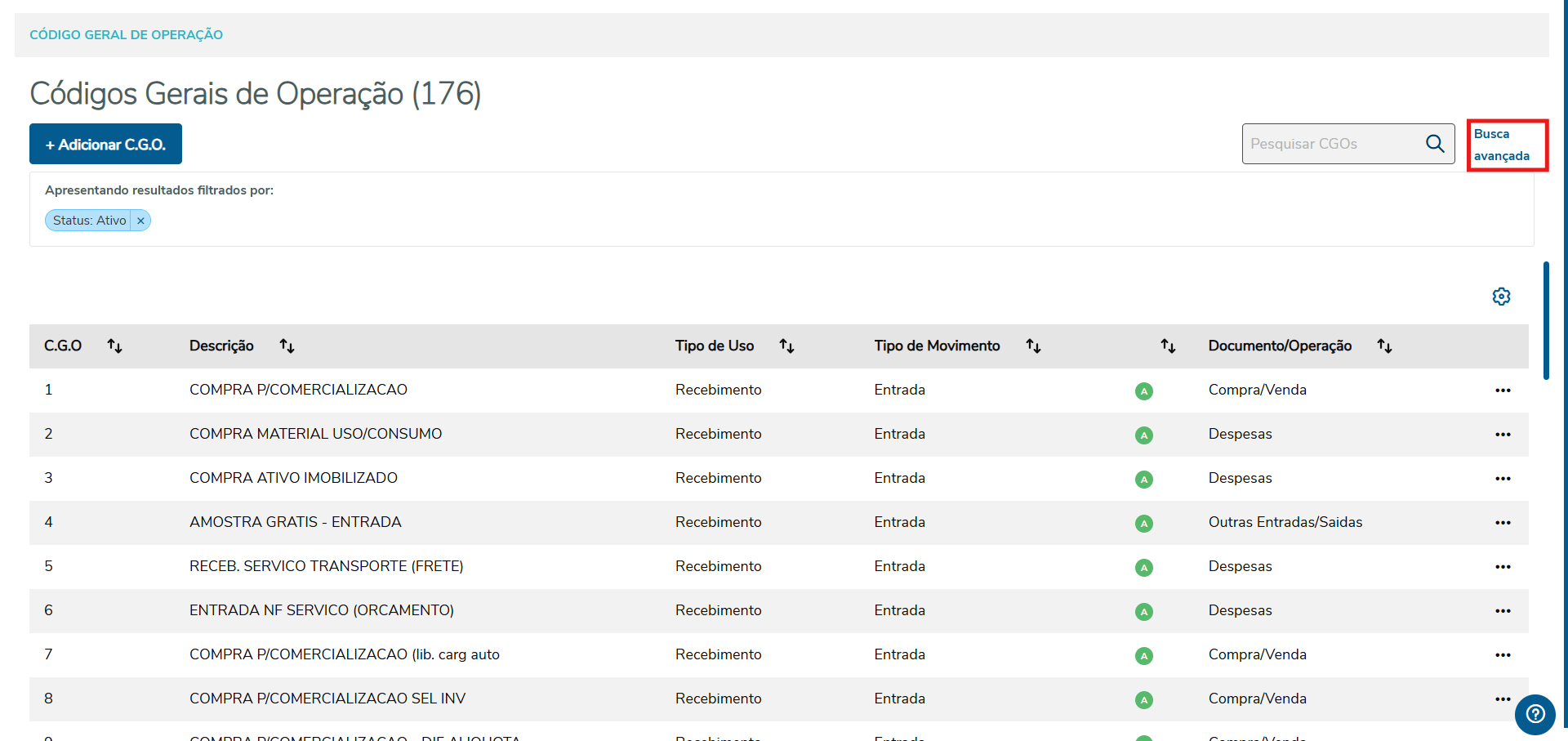Sort by the unnamed status column arrows
The height and width of the screenshot is (741, 1568).
pos(1168,346)
